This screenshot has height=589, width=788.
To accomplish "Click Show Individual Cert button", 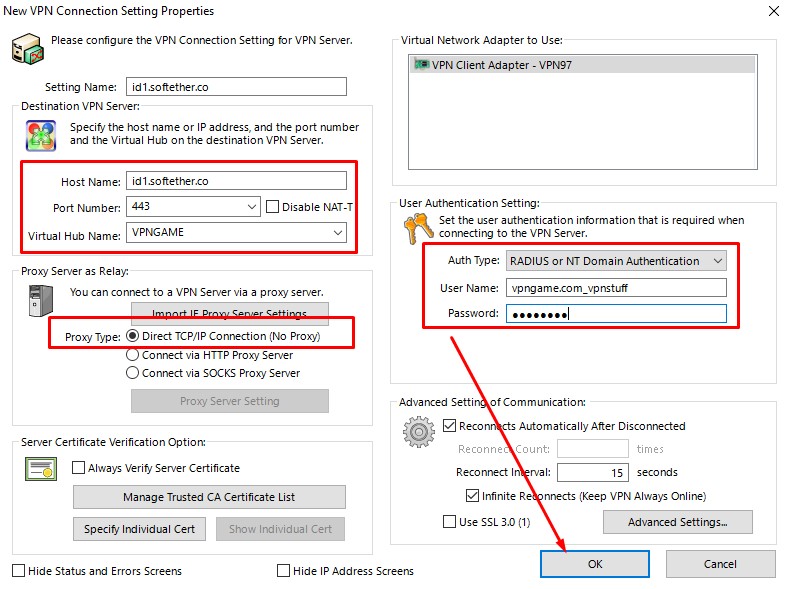I will 280,529.
